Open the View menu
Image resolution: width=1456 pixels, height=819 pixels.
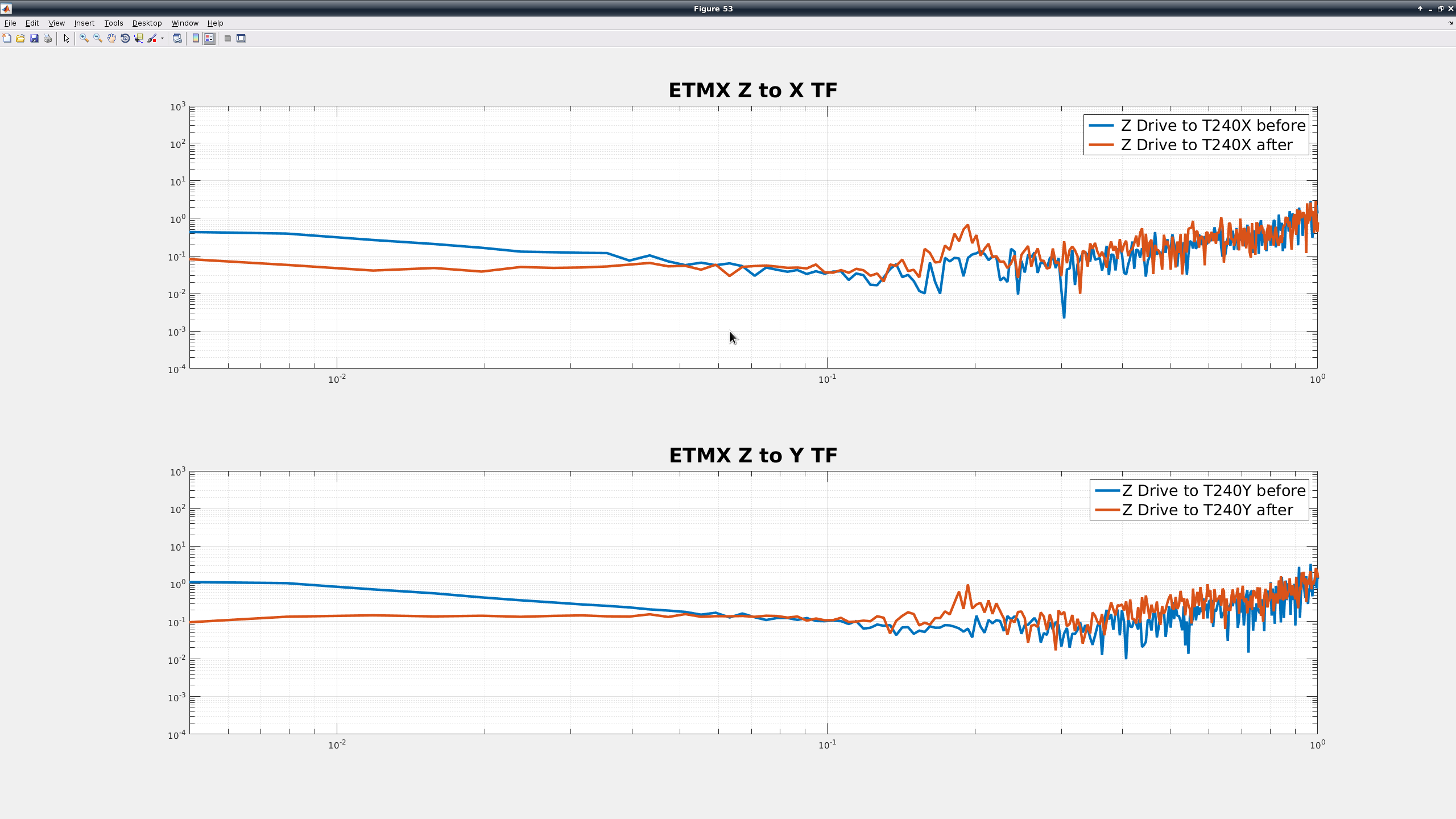pyautogui.click(x=56, y=23)
